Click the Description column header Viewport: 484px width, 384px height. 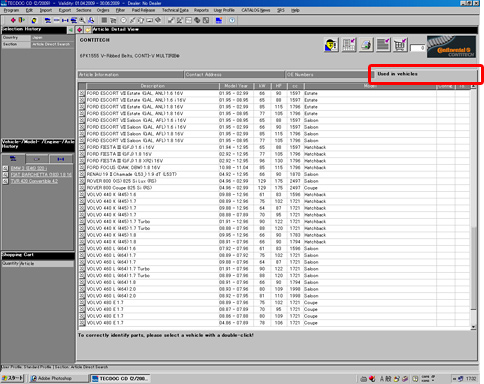[152, 86]
